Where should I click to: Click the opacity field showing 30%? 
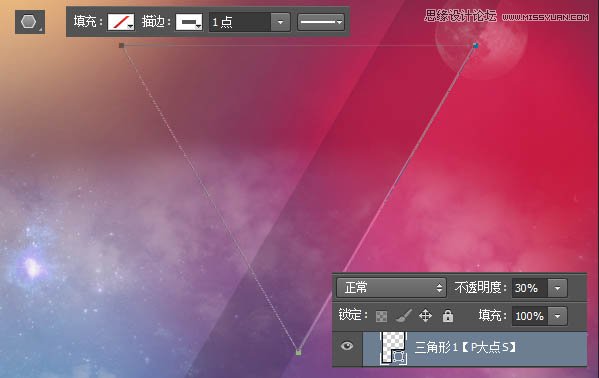[x=530, y=288]
